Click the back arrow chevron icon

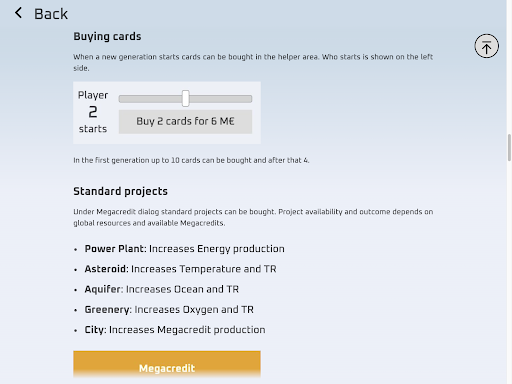[18, 13]
